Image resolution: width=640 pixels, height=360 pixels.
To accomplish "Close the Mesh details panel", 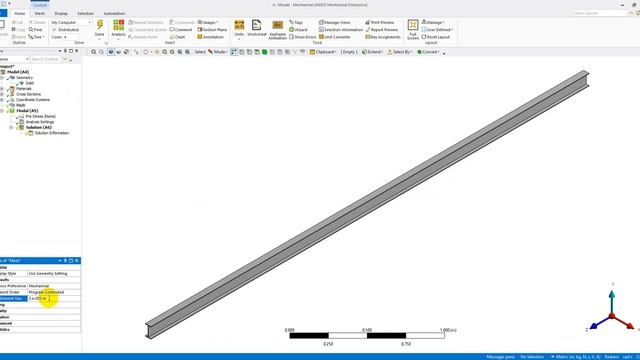I will (x=76, y=260).
